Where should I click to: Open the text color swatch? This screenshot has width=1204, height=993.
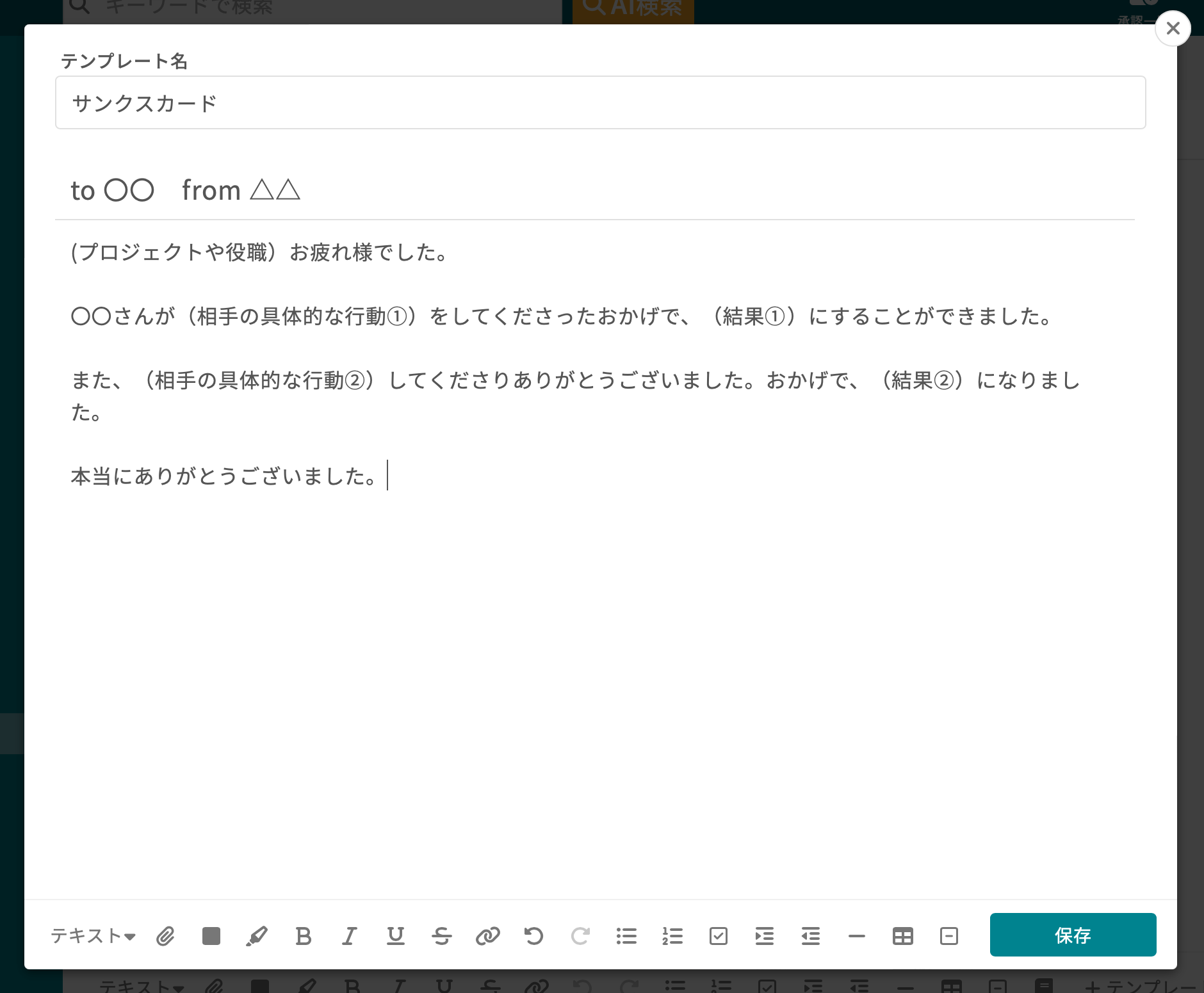point(211,936)
